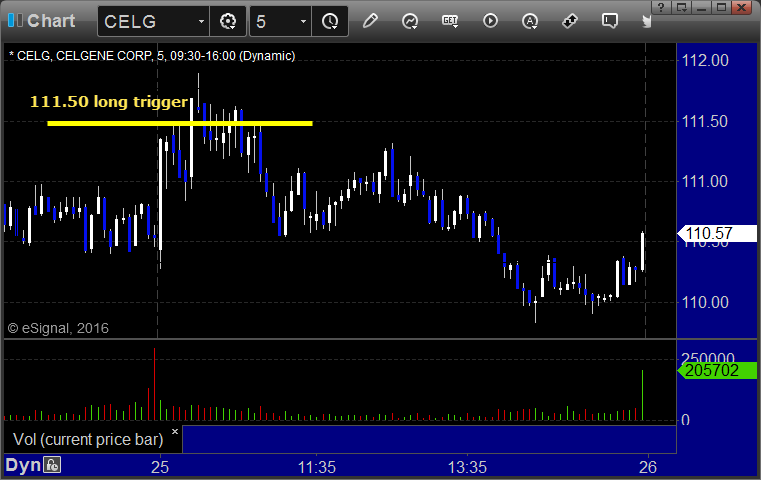Select the yellow 111.50 trigger line
The height and width of the screenshot is (480, 761).
point(180,123)
